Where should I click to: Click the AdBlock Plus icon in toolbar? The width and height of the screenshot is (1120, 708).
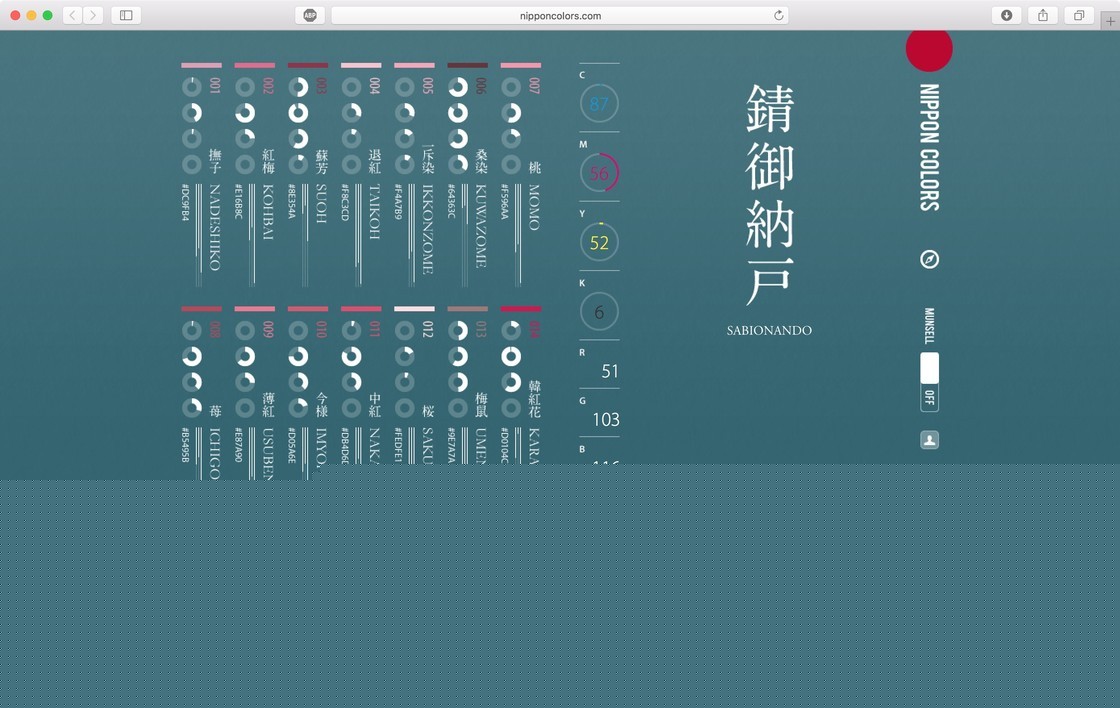coord(310,15)
